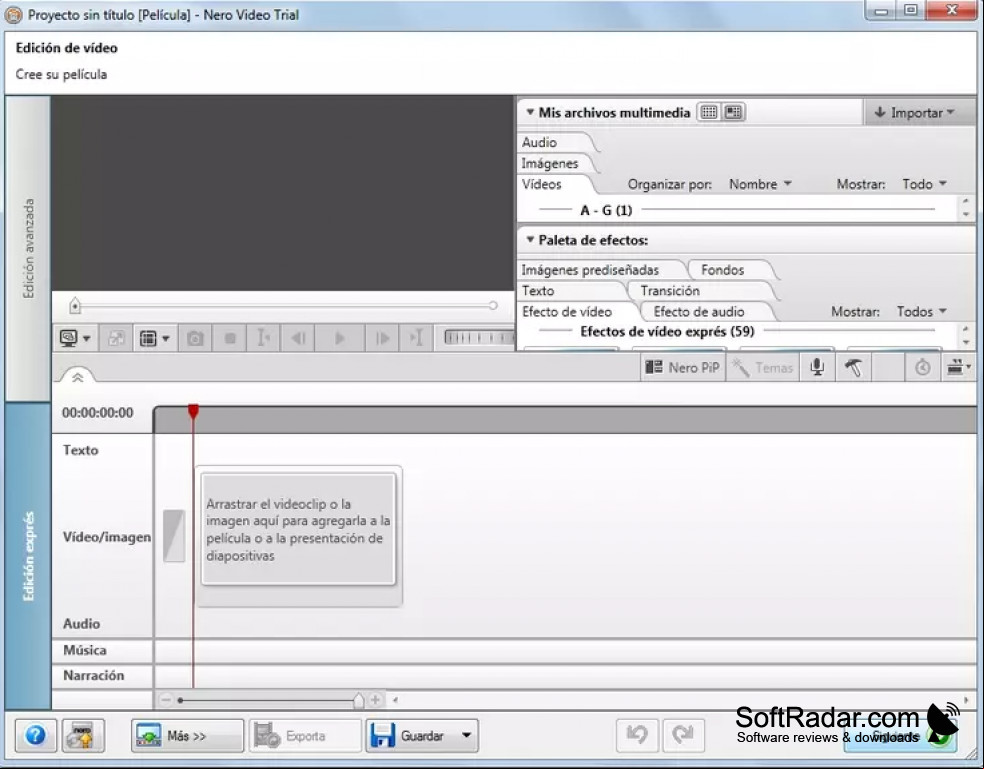Switch to Edición avanzada side tab

[x=28, y=249]
